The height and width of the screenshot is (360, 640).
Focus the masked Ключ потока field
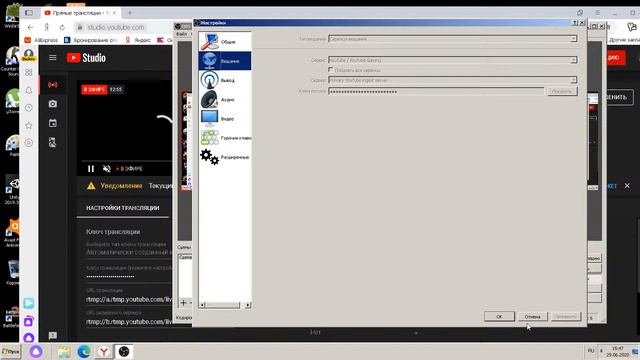(x=436, y=91)
